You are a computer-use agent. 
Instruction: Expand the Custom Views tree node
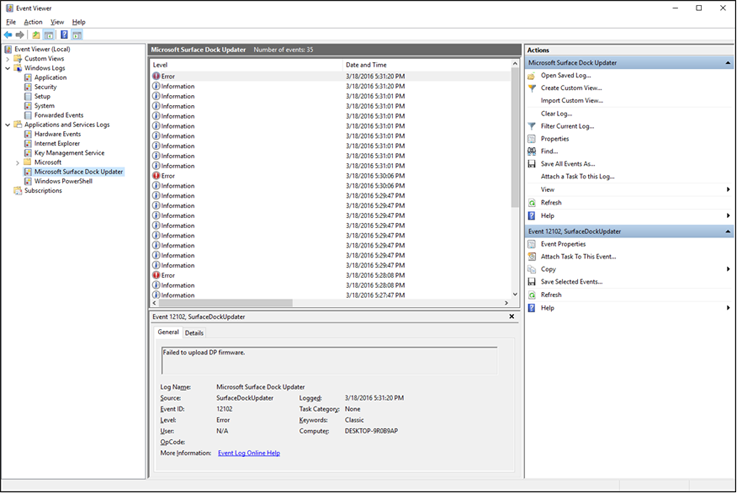click(x=8, y=59)
